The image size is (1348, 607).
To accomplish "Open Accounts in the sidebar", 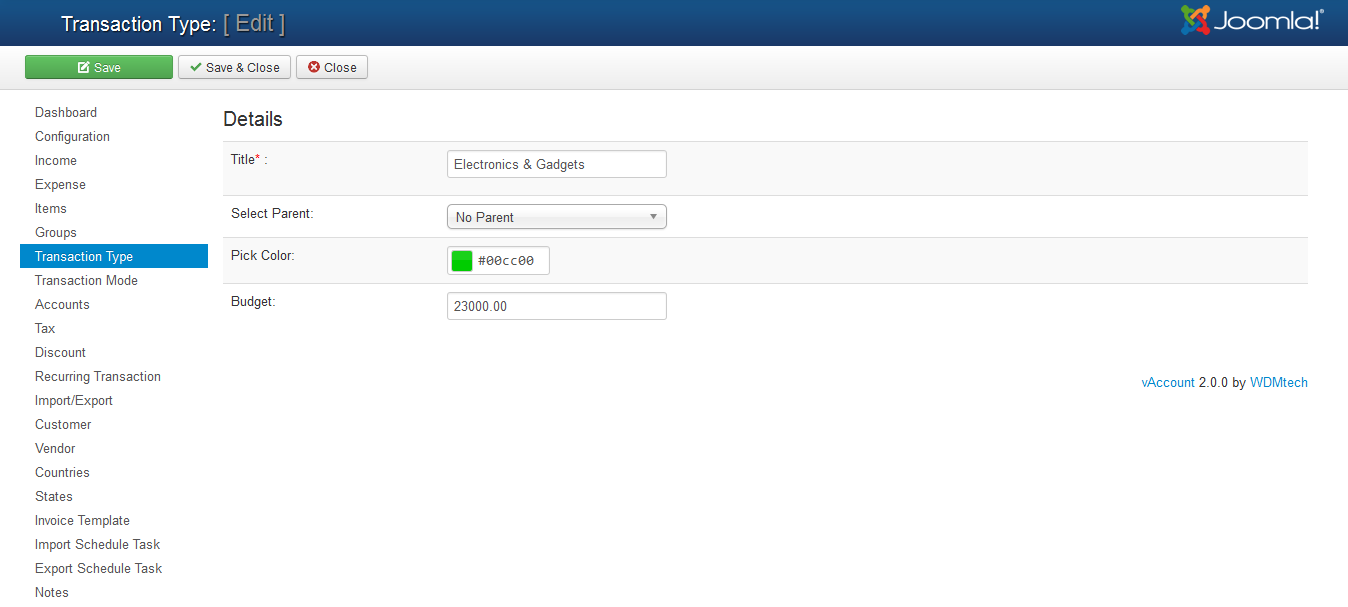I will (62, 305).
